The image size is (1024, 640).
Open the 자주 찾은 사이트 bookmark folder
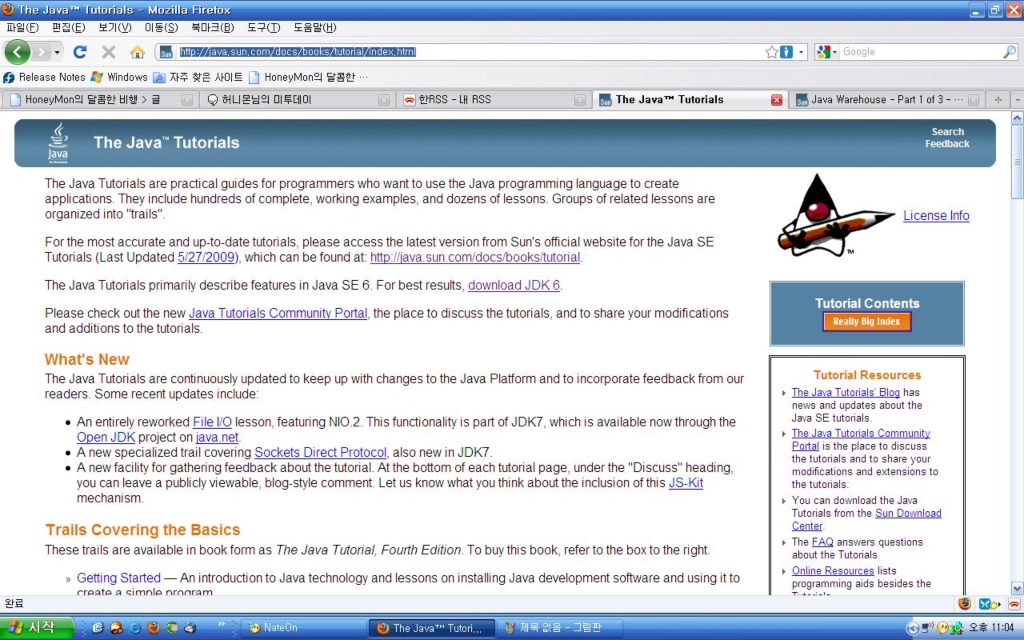198,77
